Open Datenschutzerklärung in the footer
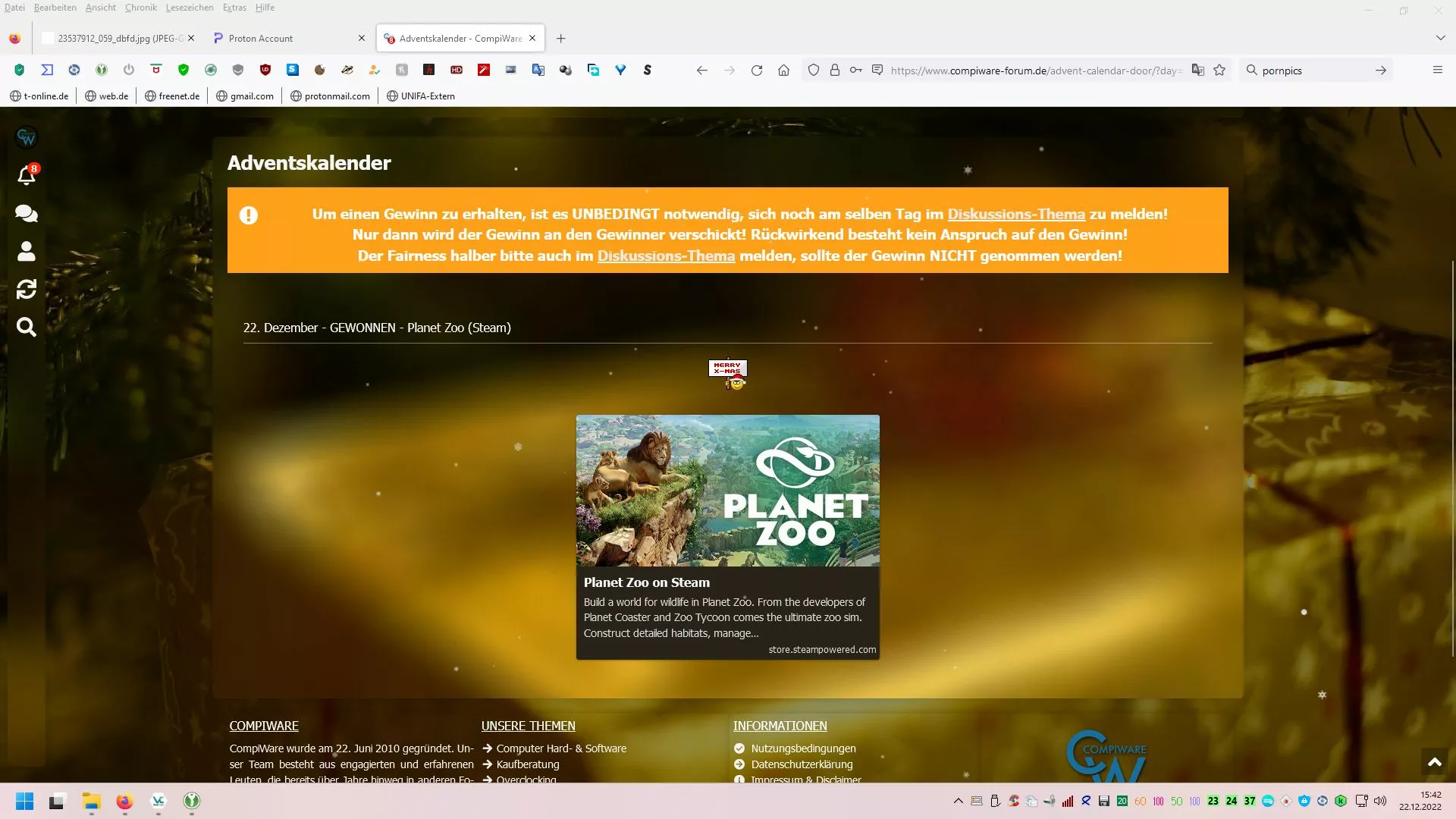Viewport: 1456px width, 819px height. [x=802, y=764]
